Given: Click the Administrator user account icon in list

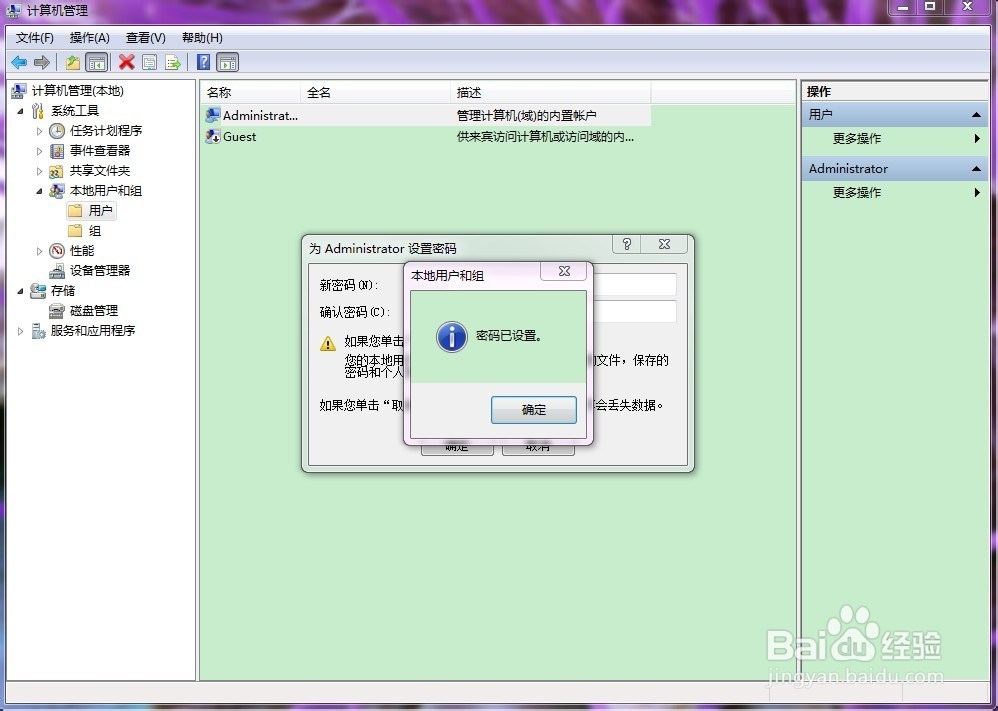Looking at the screenshot, I should point(213,115).
